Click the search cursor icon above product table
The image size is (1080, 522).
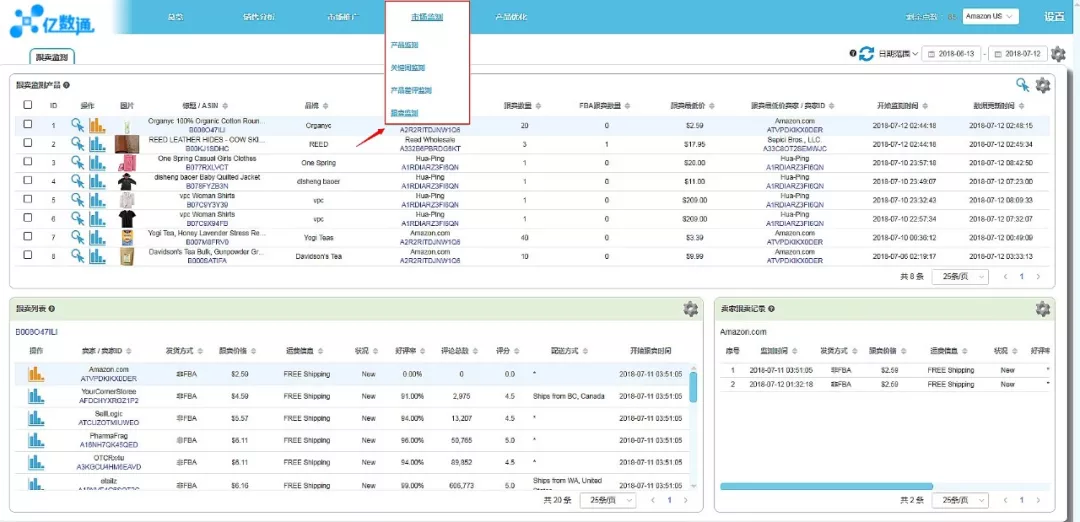pyautogui.click(x=1022, y=86)
